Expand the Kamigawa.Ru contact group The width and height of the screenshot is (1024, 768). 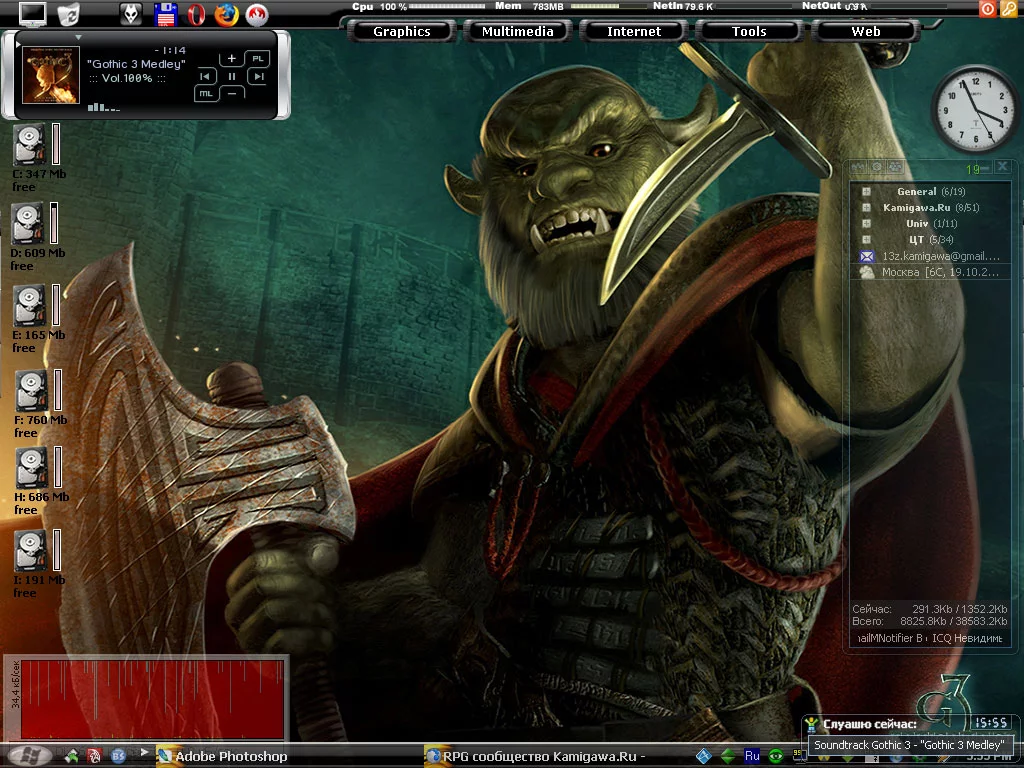click(867, 208)
